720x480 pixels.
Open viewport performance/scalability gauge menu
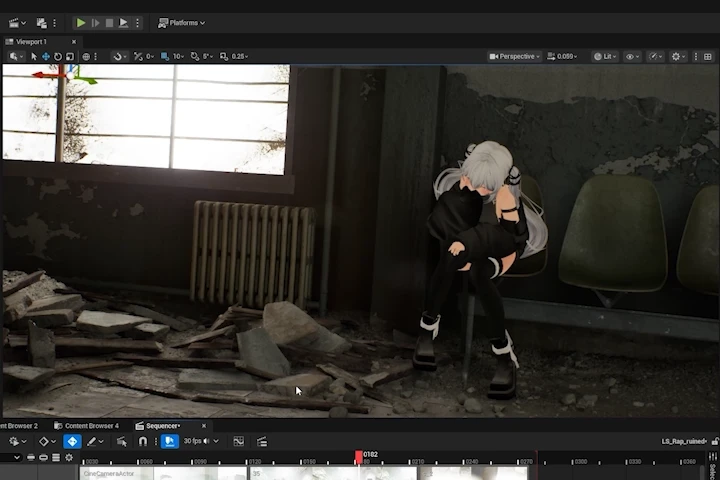(655, 56)
